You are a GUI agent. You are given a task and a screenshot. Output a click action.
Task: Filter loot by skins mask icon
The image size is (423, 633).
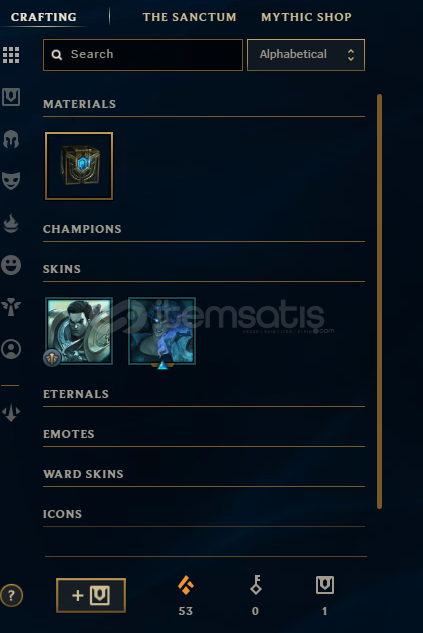click(11, 181)
